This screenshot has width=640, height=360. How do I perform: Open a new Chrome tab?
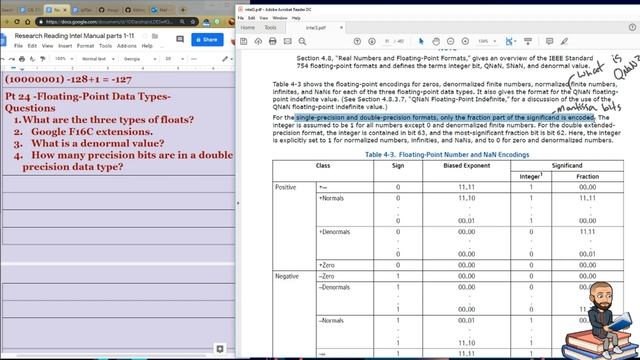click(x=183, y=9)
